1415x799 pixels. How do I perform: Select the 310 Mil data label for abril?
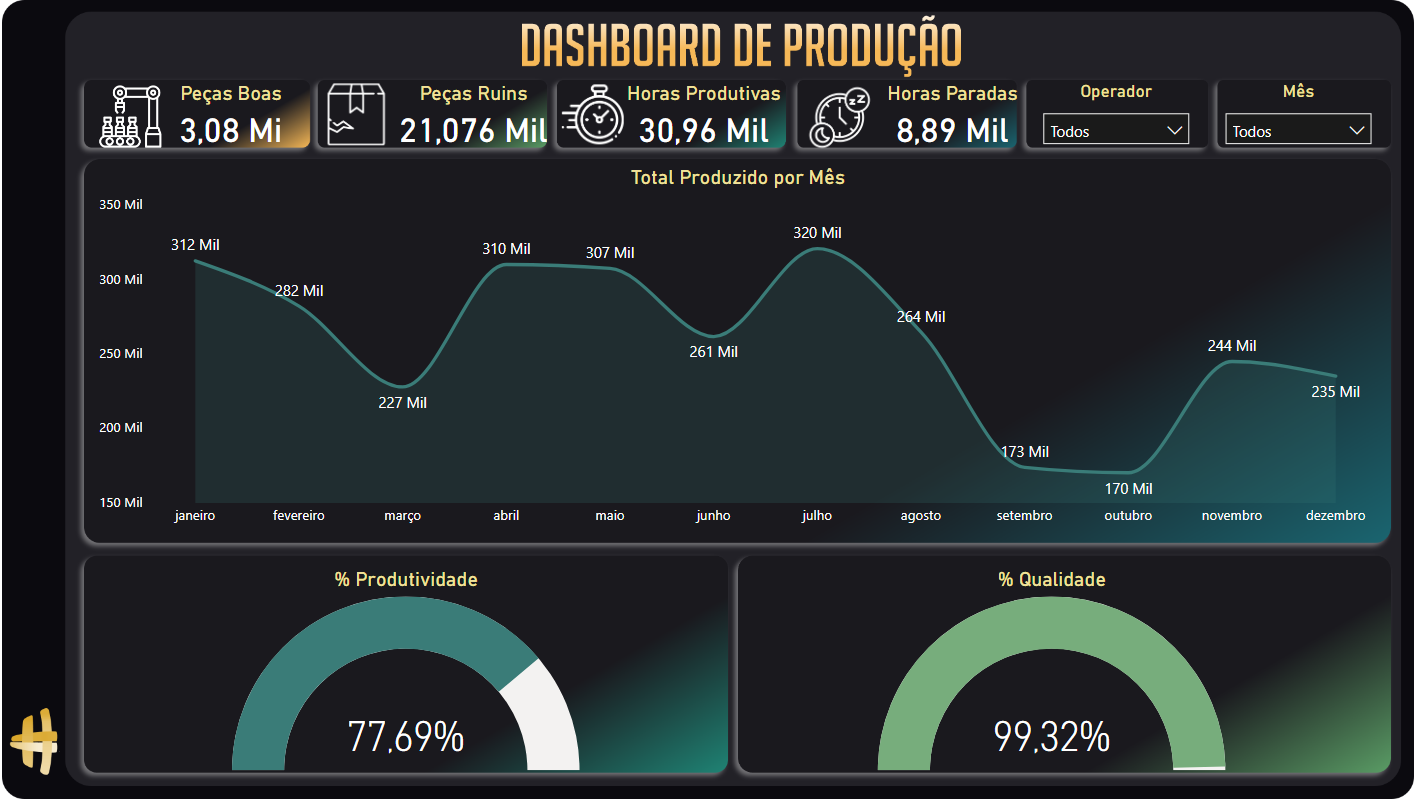tap(506, 249)
